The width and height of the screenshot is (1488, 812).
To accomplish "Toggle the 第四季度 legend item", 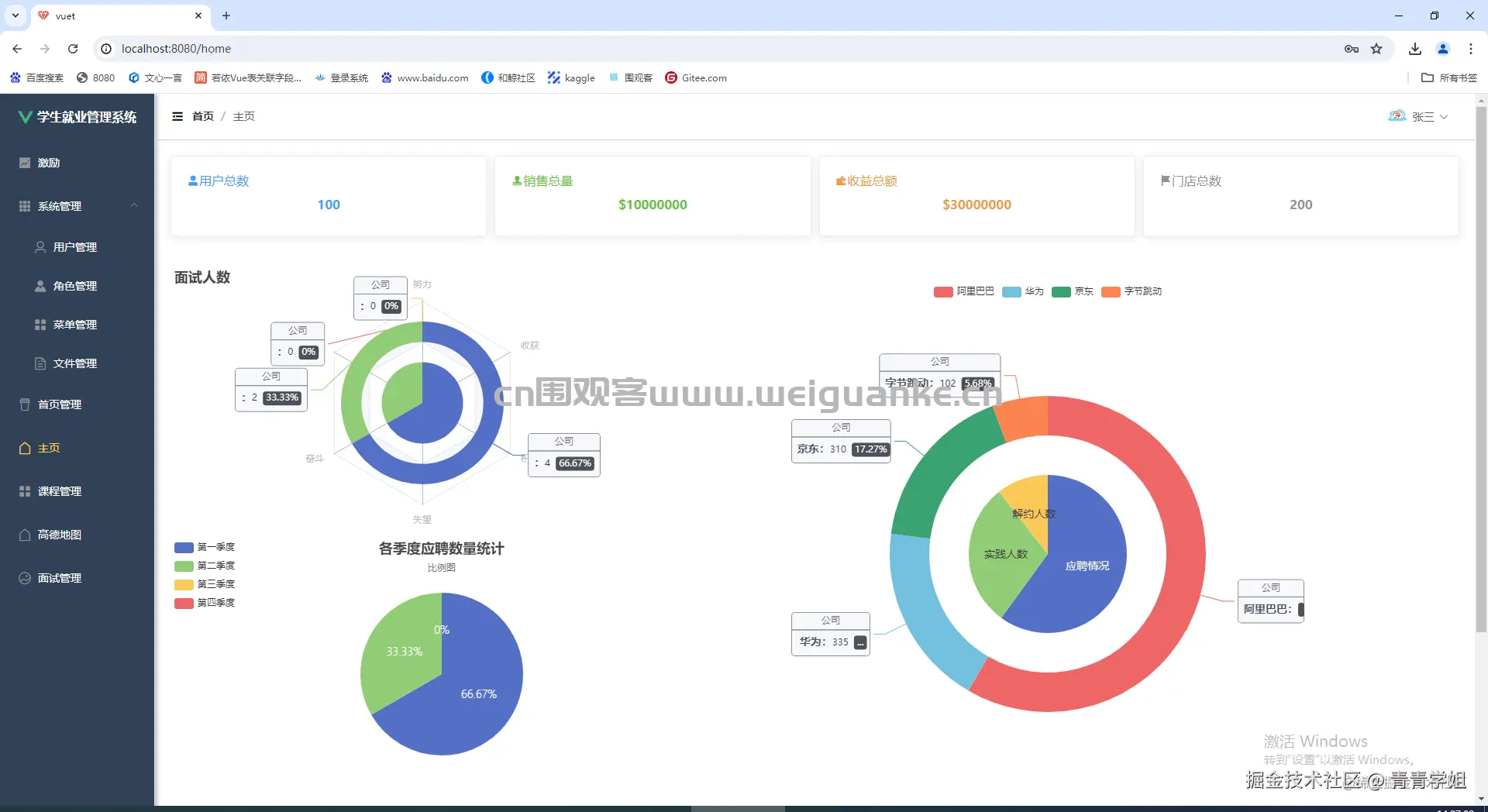I will coord(205,603).
